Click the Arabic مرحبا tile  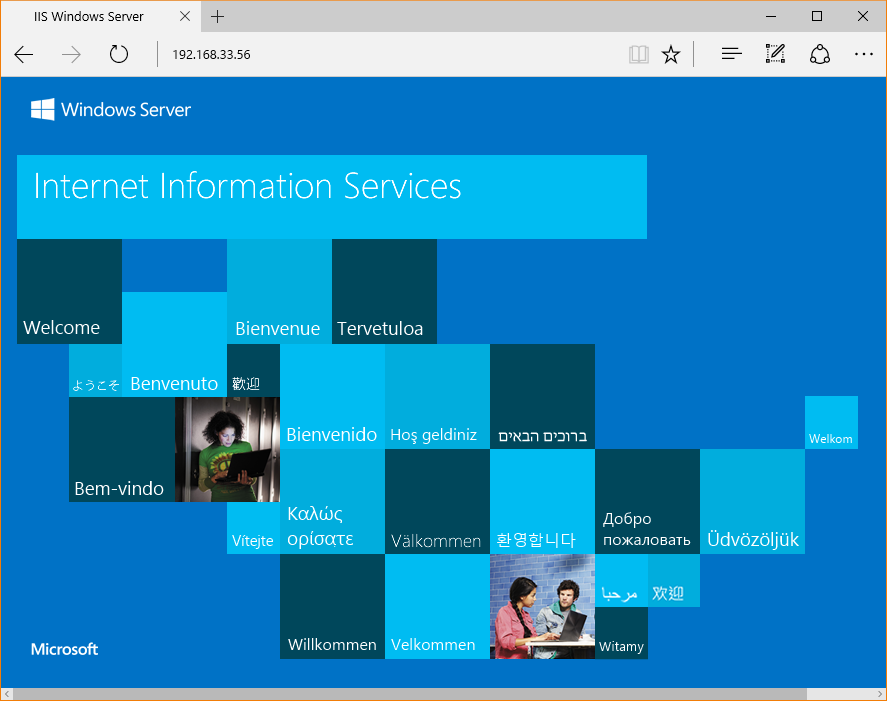tap(621, 580)
